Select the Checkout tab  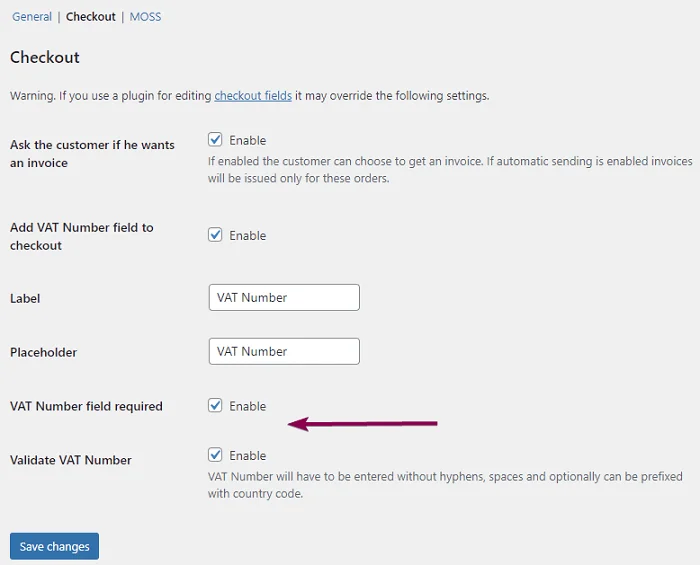[91, 17]
